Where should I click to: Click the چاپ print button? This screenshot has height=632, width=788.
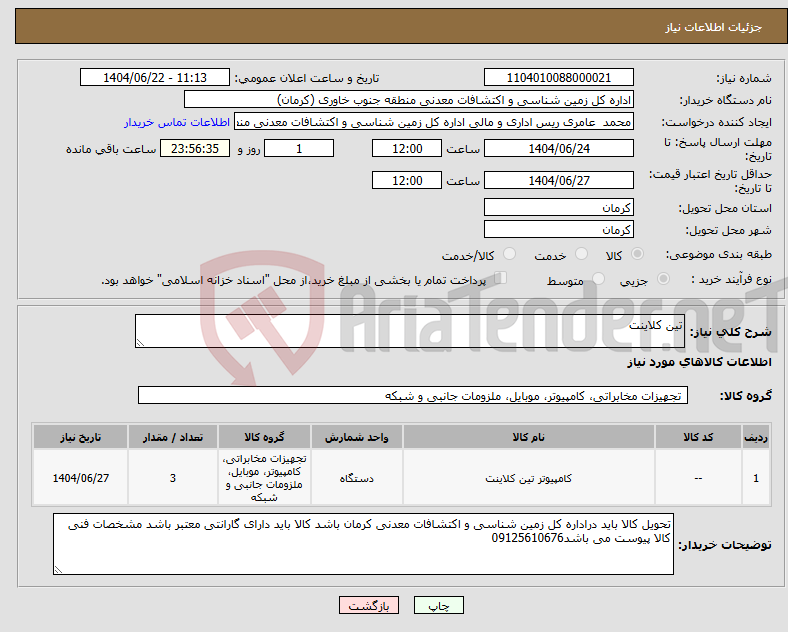click(x=439, y=605)
